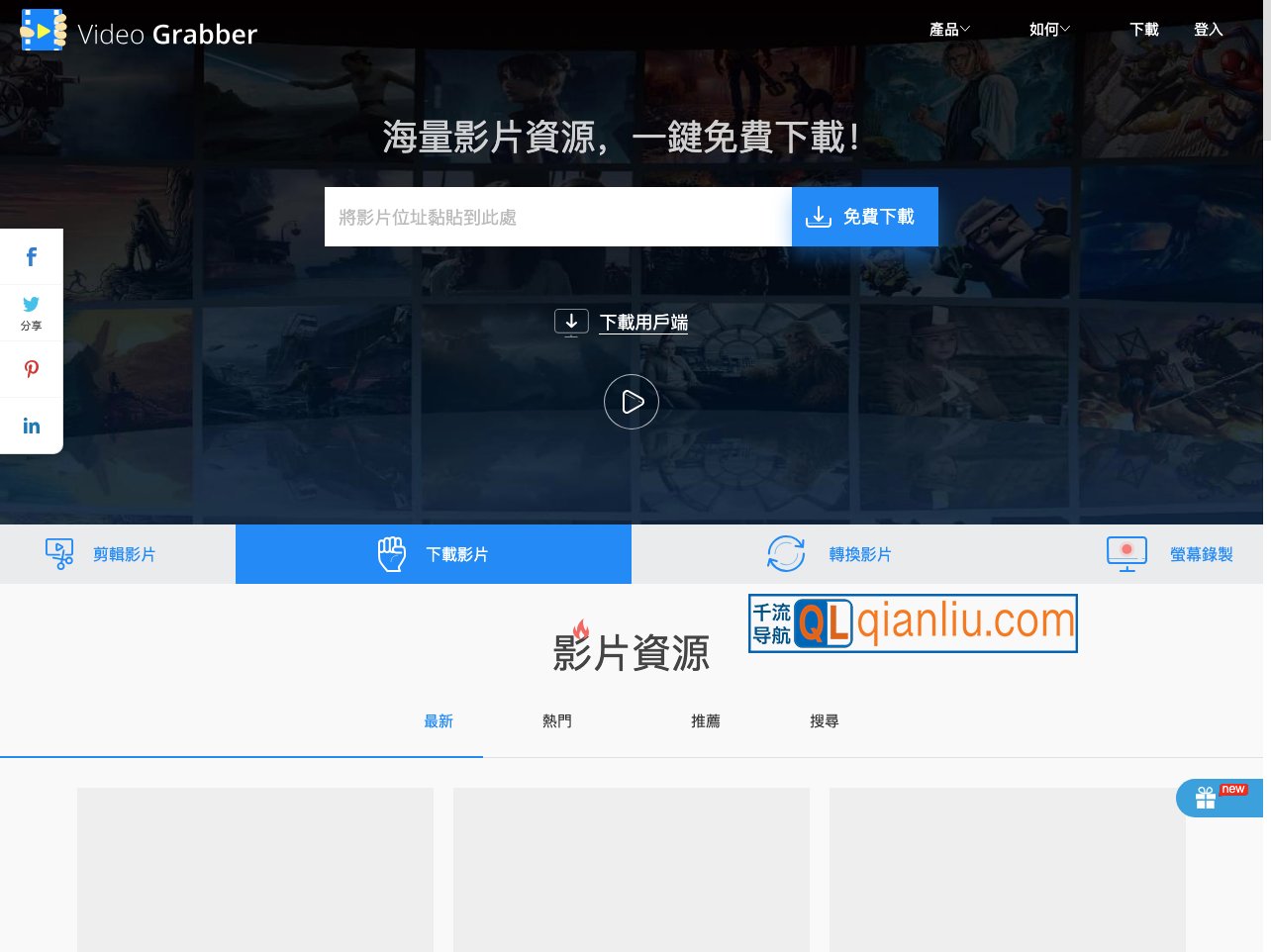This screenshot has height=952, width=1271.
Task: Expand the 產品 dropdown menu
Action: point(948,29)
